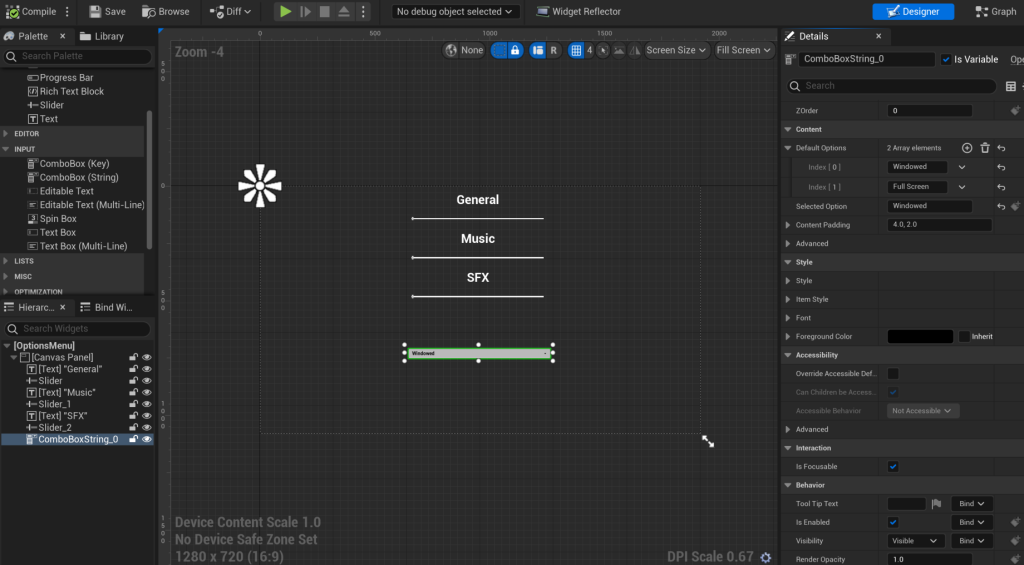Click the localization globe None button
Viewport: 1024px width, 565px height.
(x=464, y=50)
